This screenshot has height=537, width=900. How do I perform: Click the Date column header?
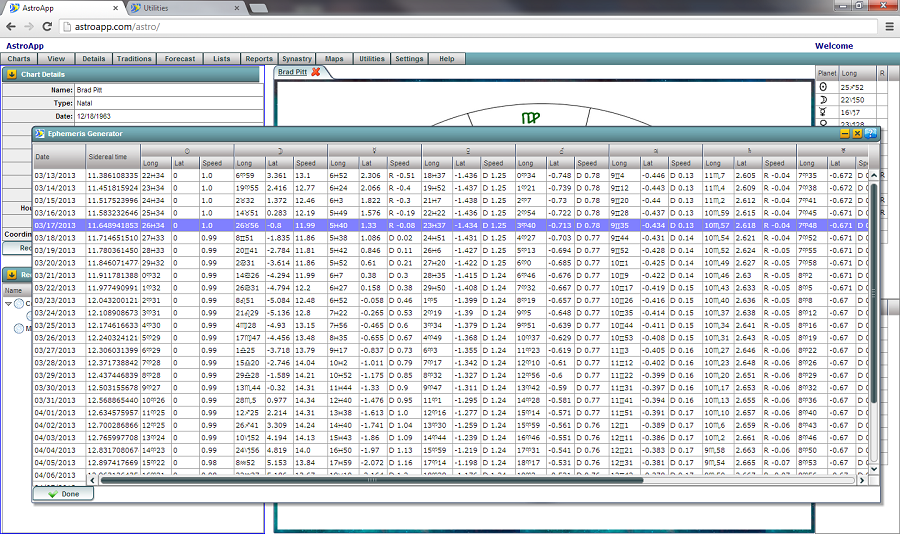(43, 157)
